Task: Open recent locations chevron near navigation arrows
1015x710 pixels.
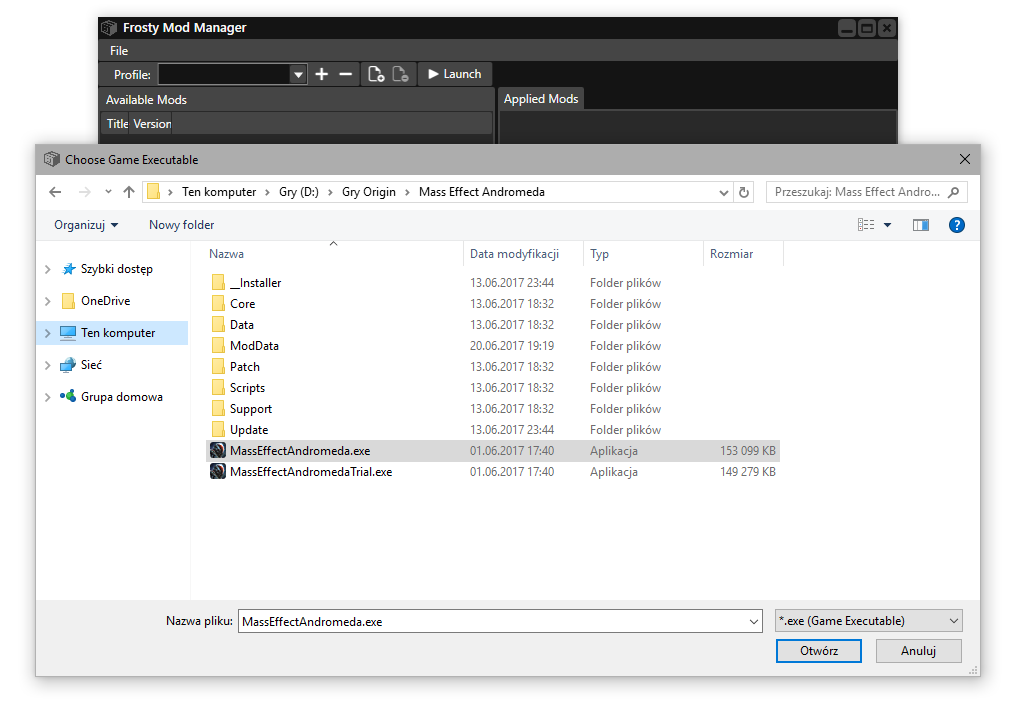Action: coord(108,192)
